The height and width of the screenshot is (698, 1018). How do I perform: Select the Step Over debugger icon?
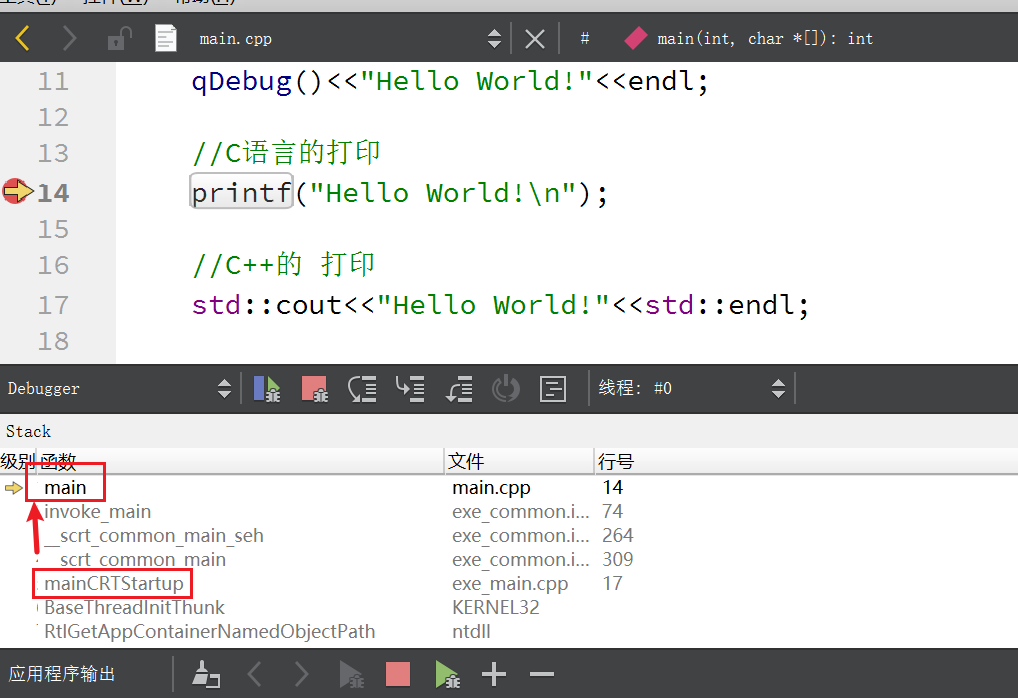tap(362, 388)
